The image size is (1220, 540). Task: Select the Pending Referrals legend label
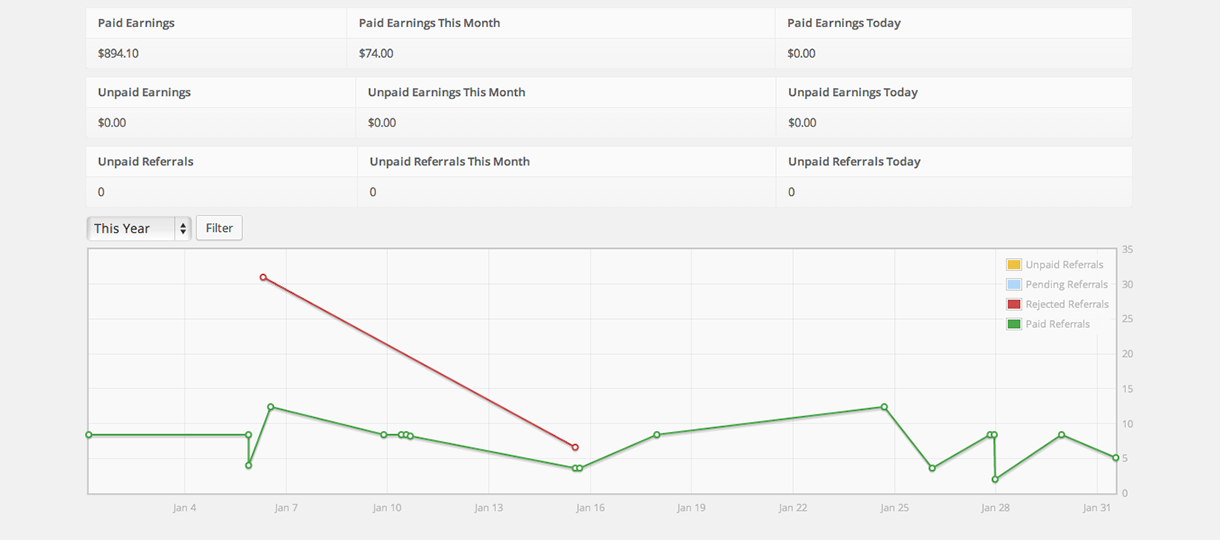(x=1066, y=285)
